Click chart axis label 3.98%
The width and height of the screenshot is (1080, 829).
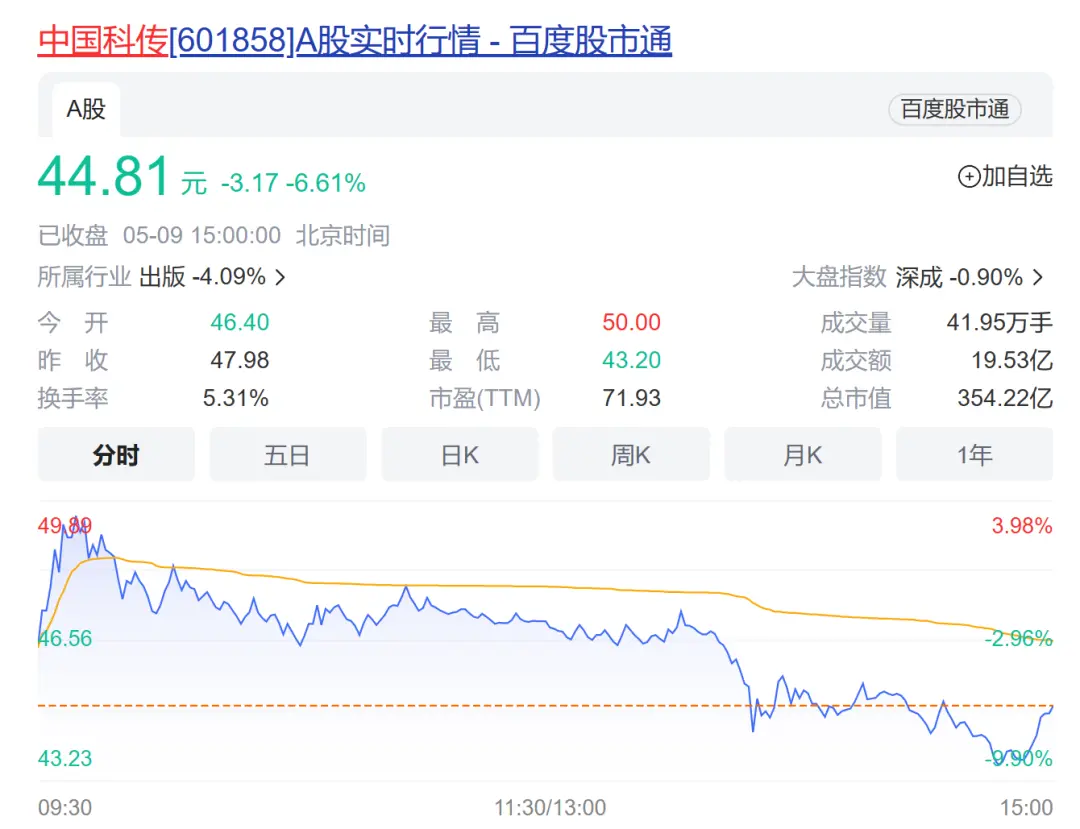click(x=1022, y=526)
